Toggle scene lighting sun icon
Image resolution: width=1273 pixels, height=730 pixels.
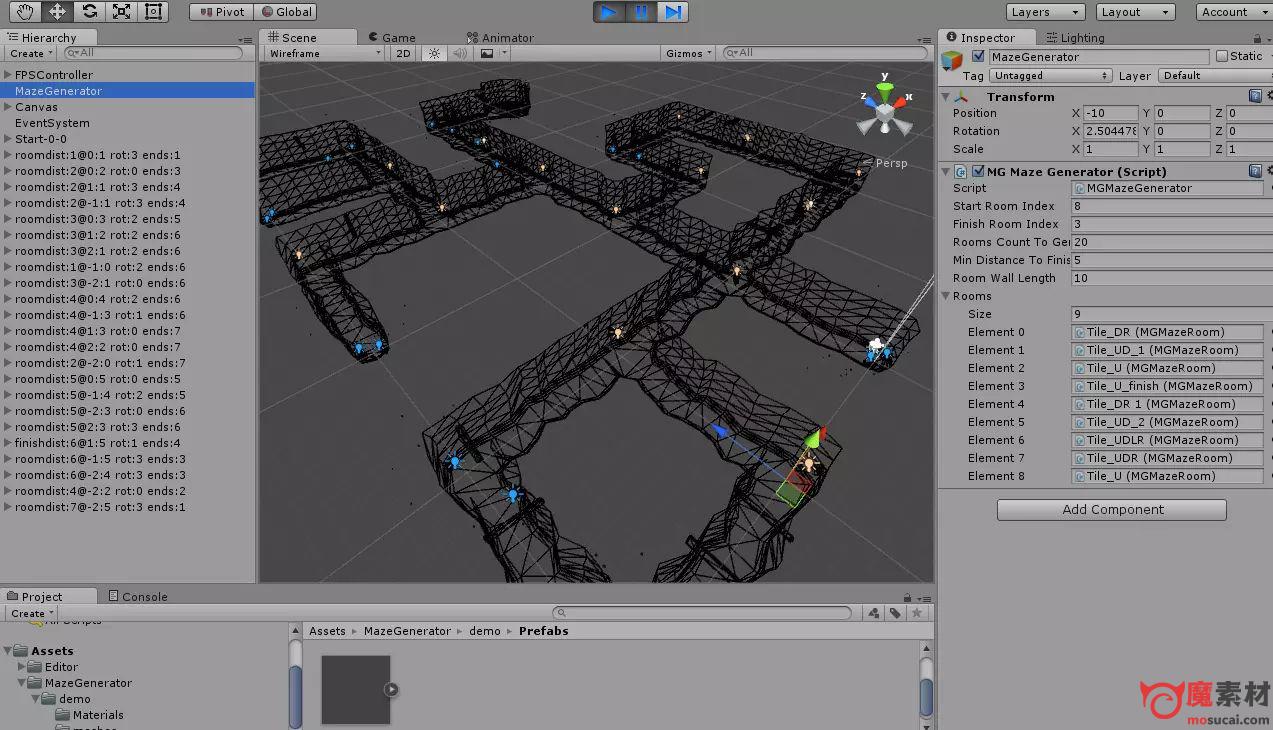pyautogui.click(x=434, y=53)
